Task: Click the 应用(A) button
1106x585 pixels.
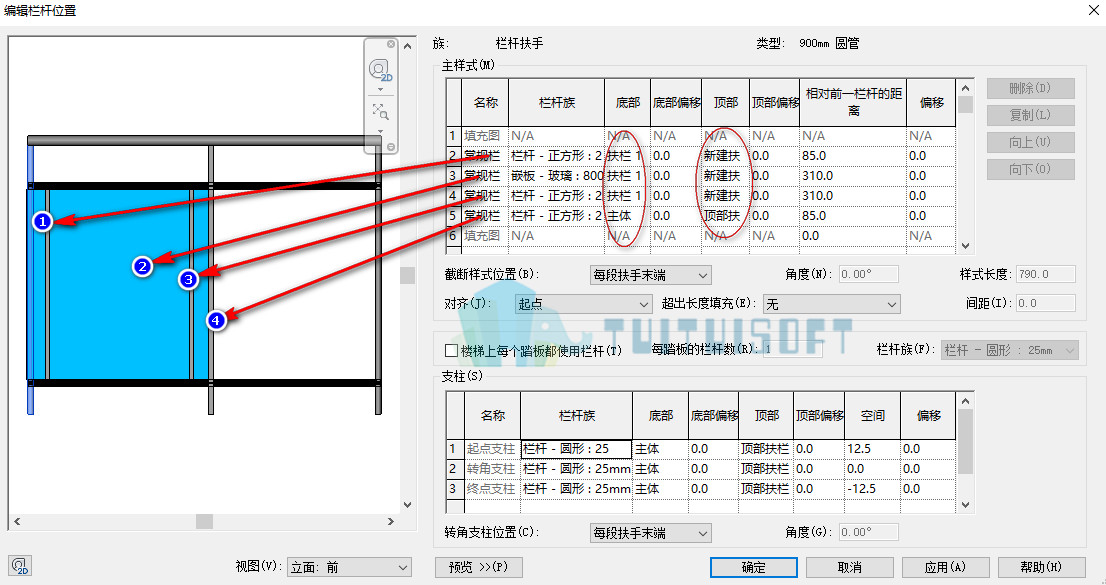Action: 946,567
